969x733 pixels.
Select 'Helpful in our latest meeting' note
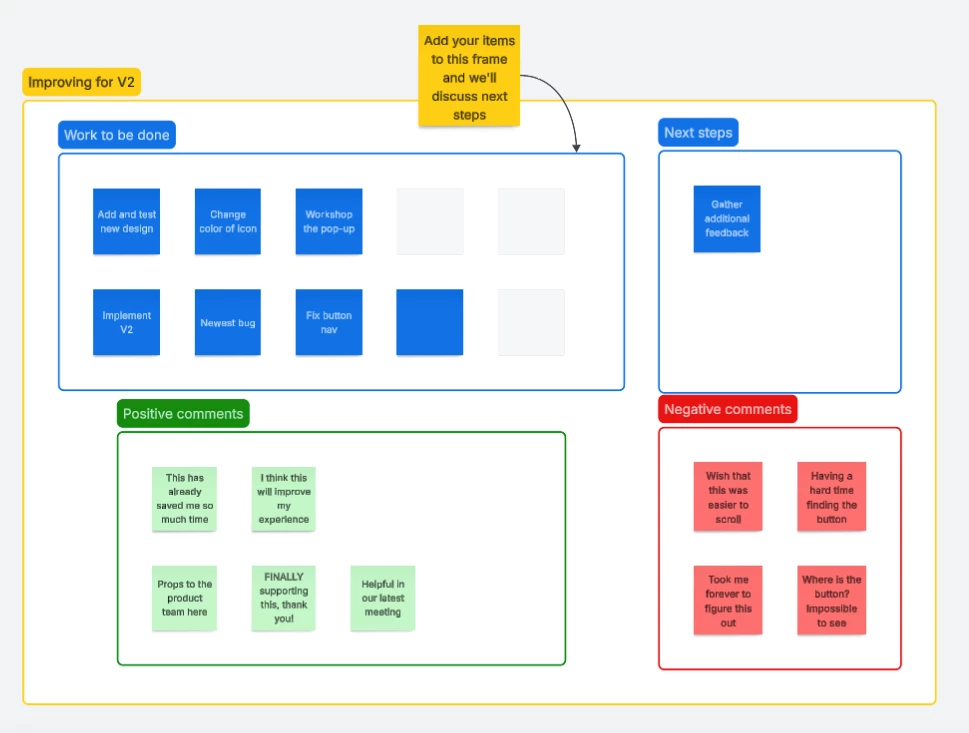(383, 598)
